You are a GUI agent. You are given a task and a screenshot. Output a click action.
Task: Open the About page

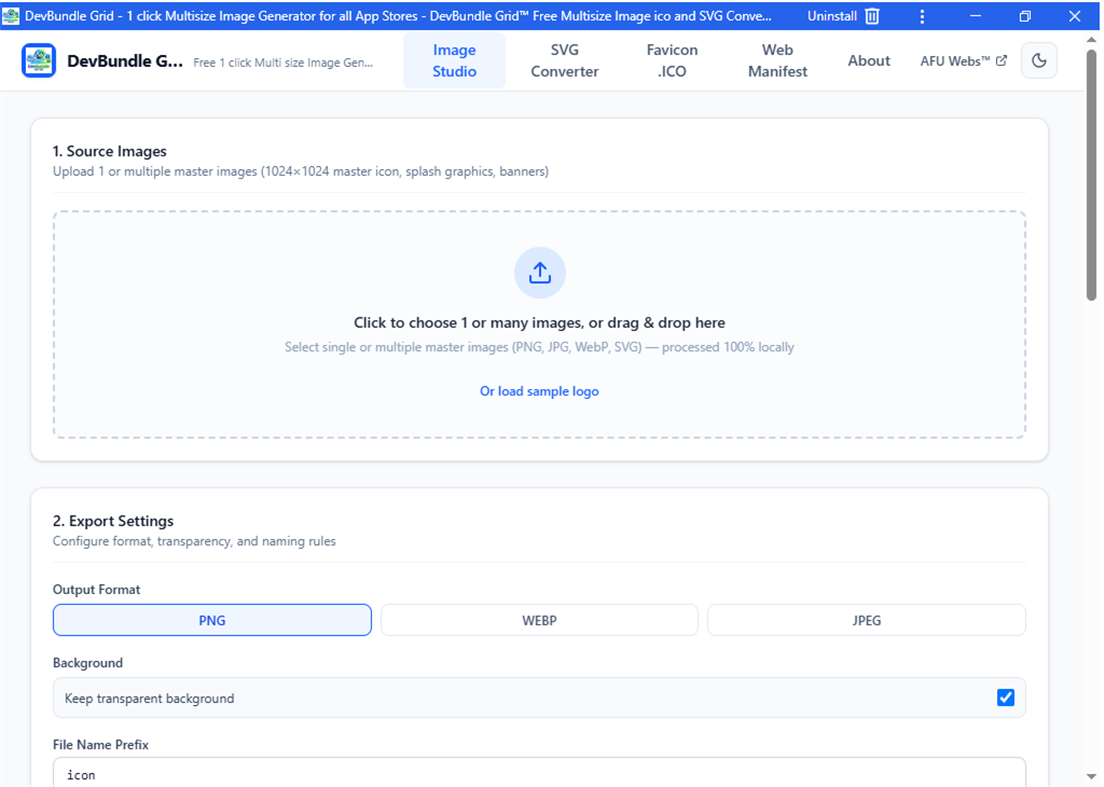point(869,61)
